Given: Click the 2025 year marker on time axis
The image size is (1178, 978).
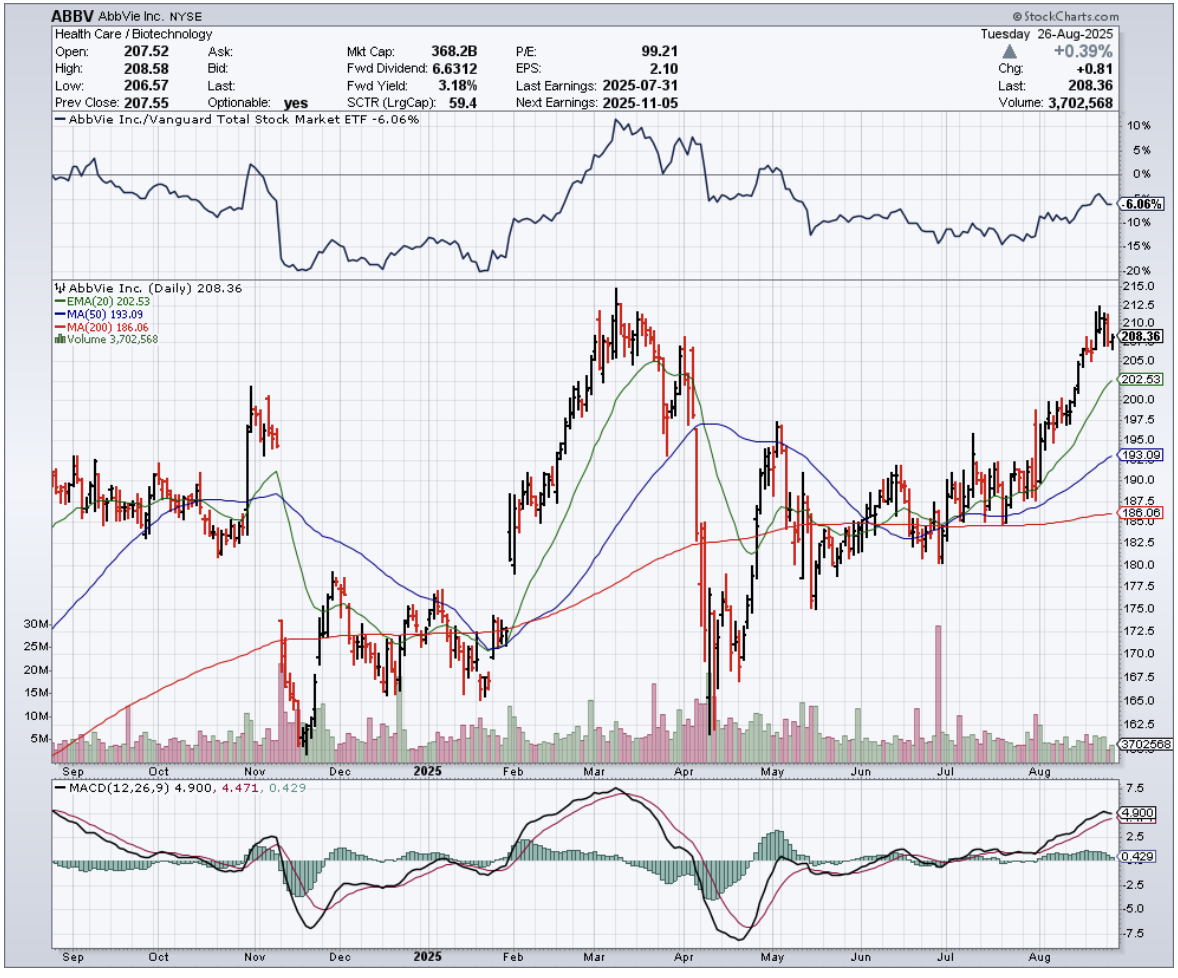Looking at the screenshot, I should point(427,771).
